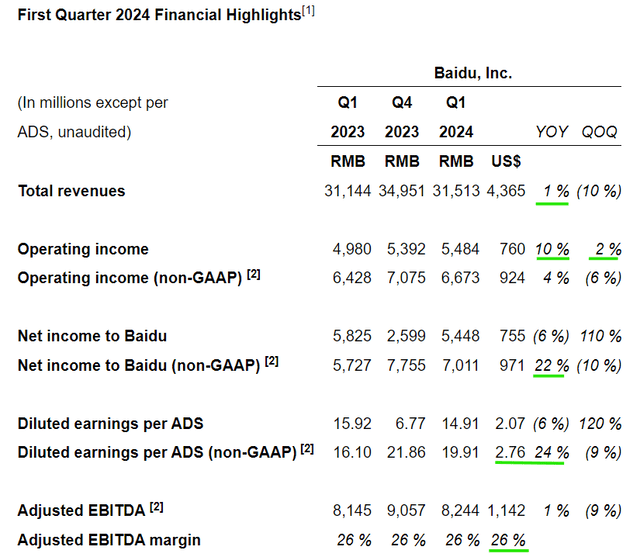
Task: Click Operating income US$ value 760
Action: [512, 249]
